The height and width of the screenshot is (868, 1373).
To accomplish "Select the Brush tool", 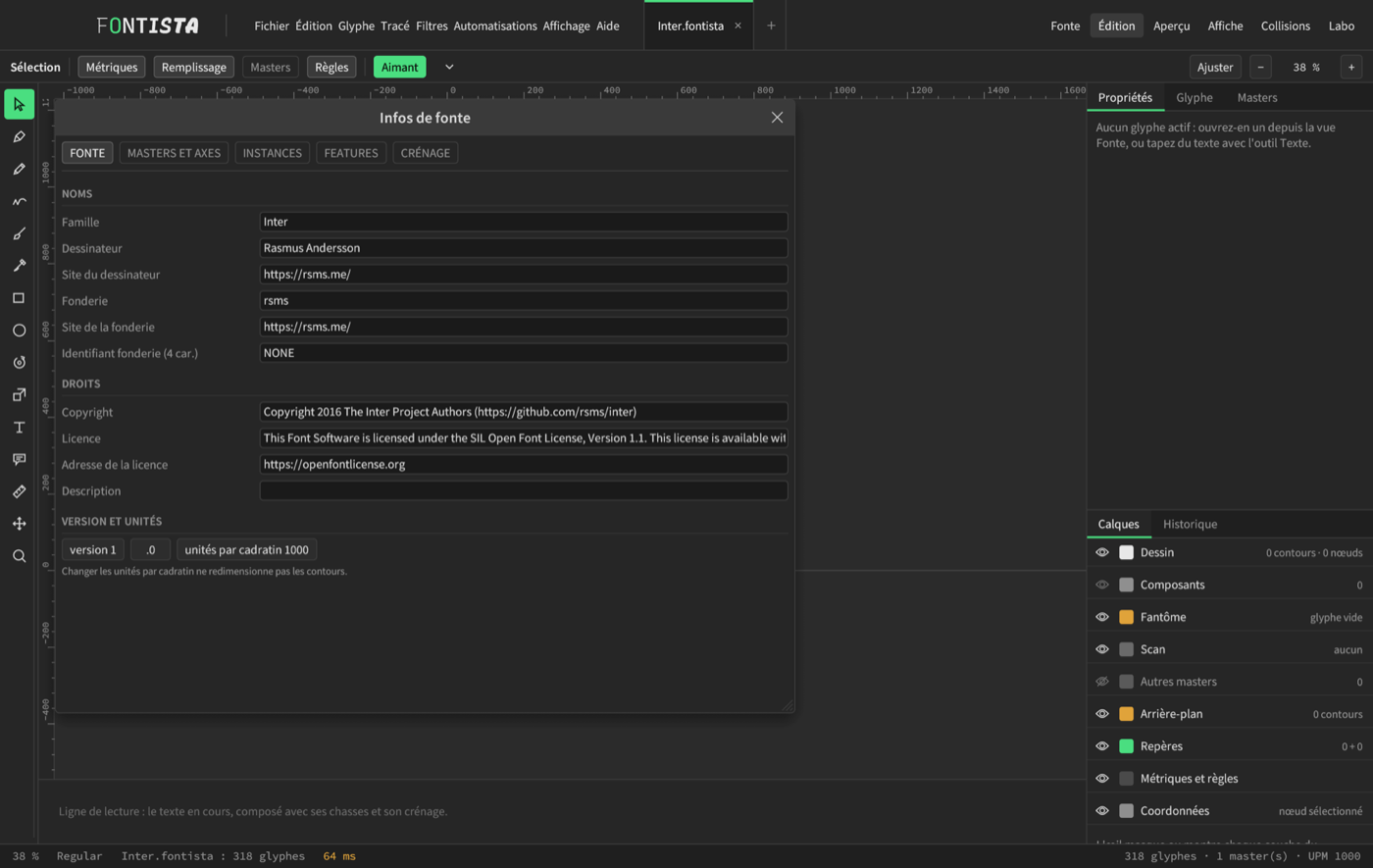I will 19,233.
